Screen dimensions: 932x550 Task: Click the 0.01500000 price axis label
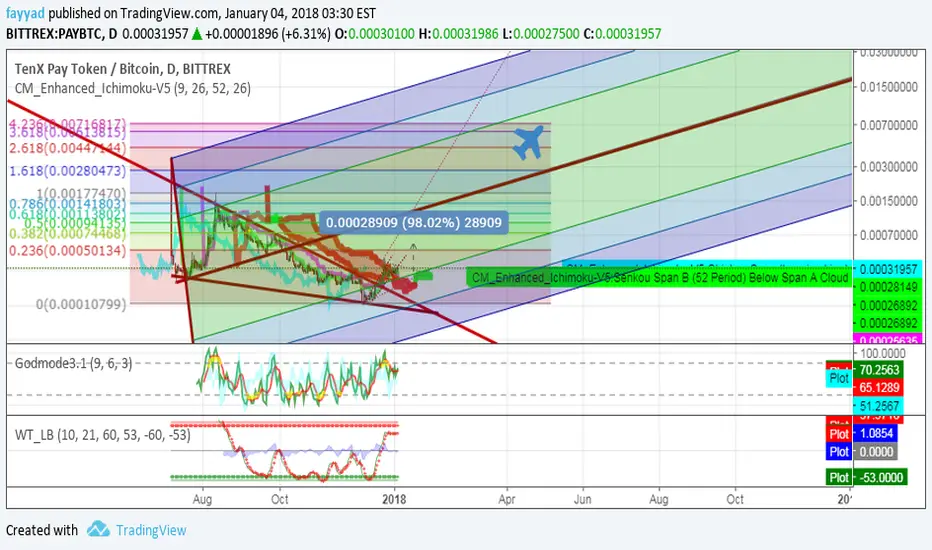888,87
